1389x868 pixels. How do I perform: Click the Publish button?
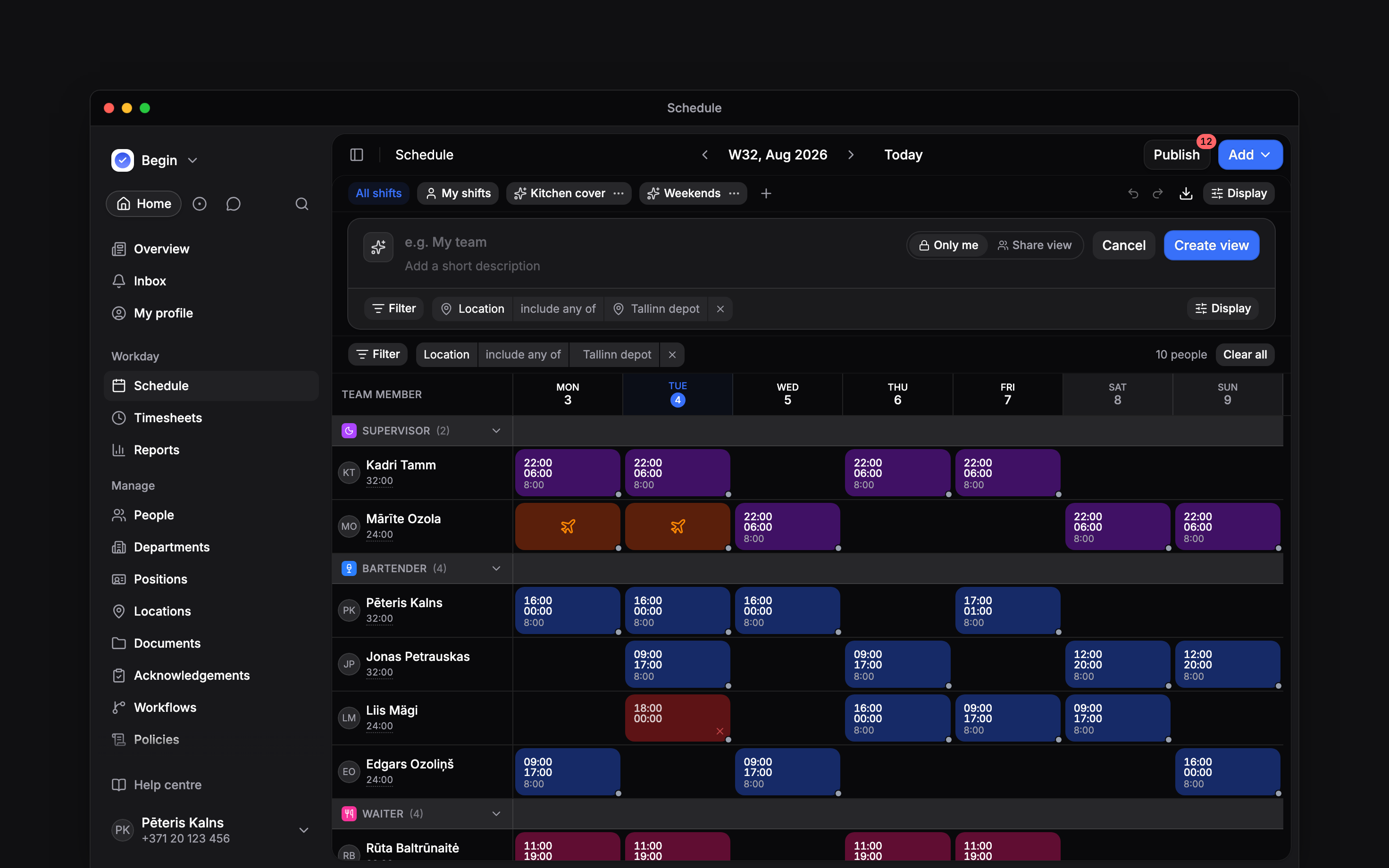[1177, 155]
